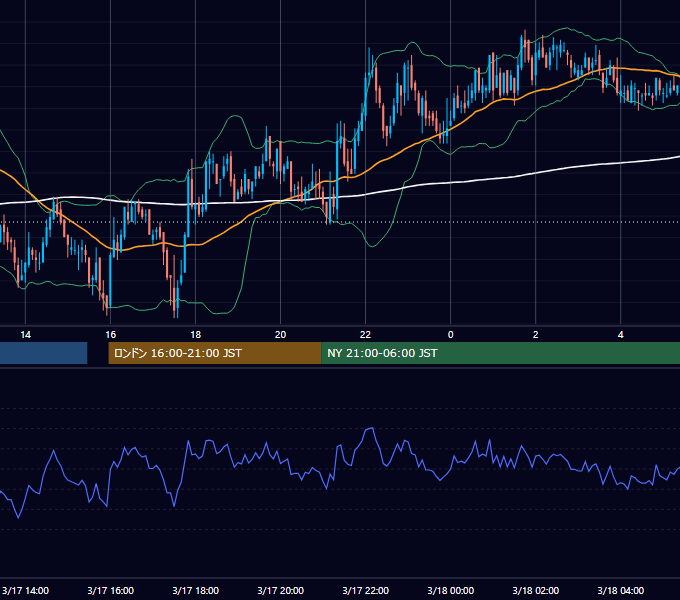The width and height of the screenshot is (680, 600).
Task: Click the 0 hour axis label
Action: pos(451,335)
